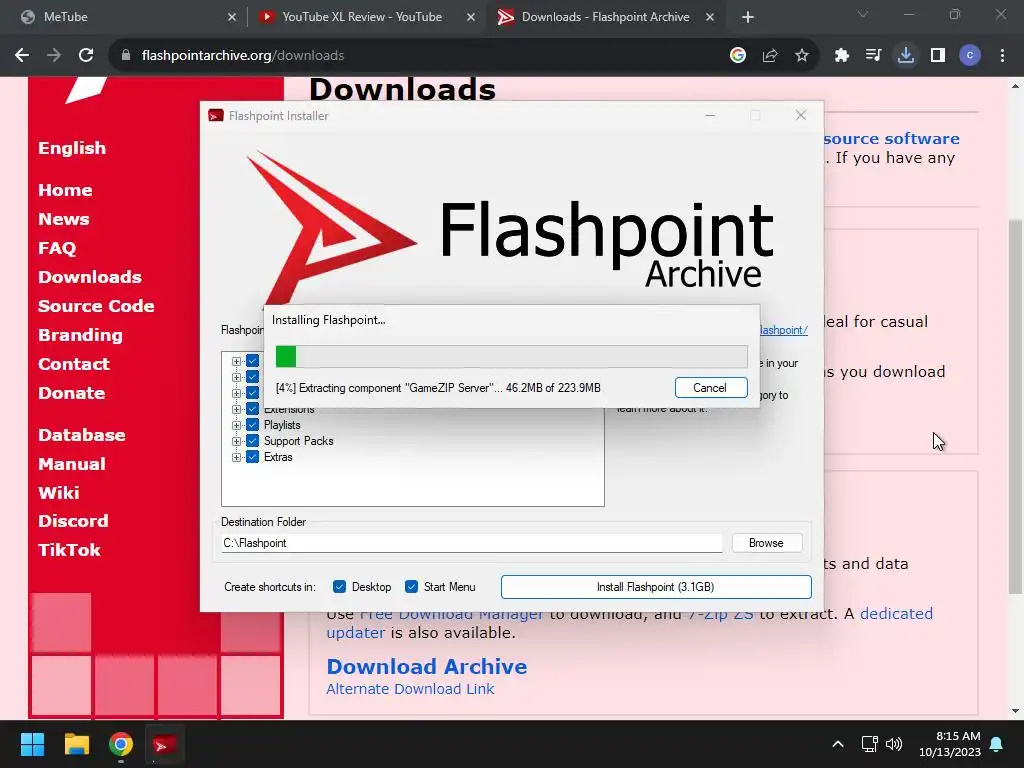Click the Destination Folder path field

pos(472,543)
